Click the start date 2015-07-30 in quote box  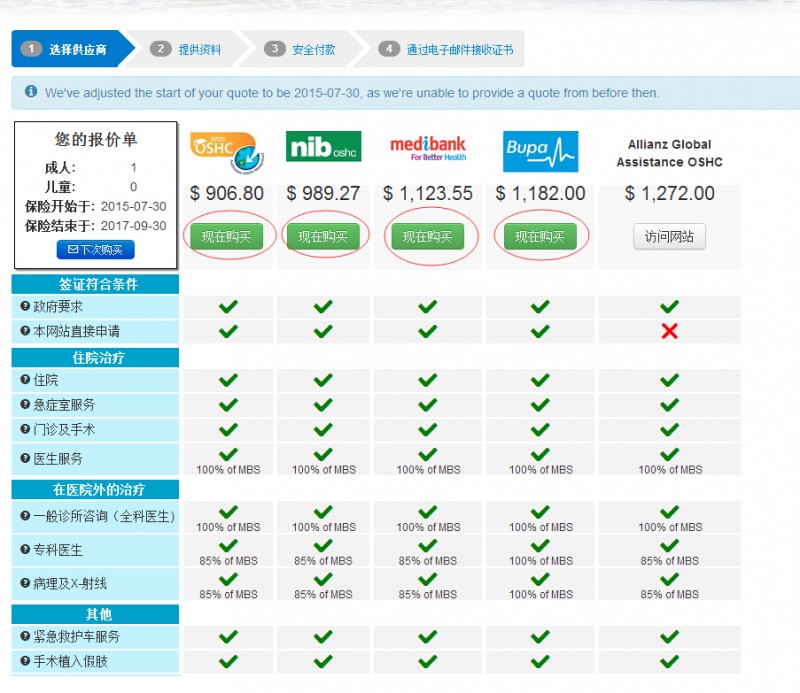(x=134, y=207)
